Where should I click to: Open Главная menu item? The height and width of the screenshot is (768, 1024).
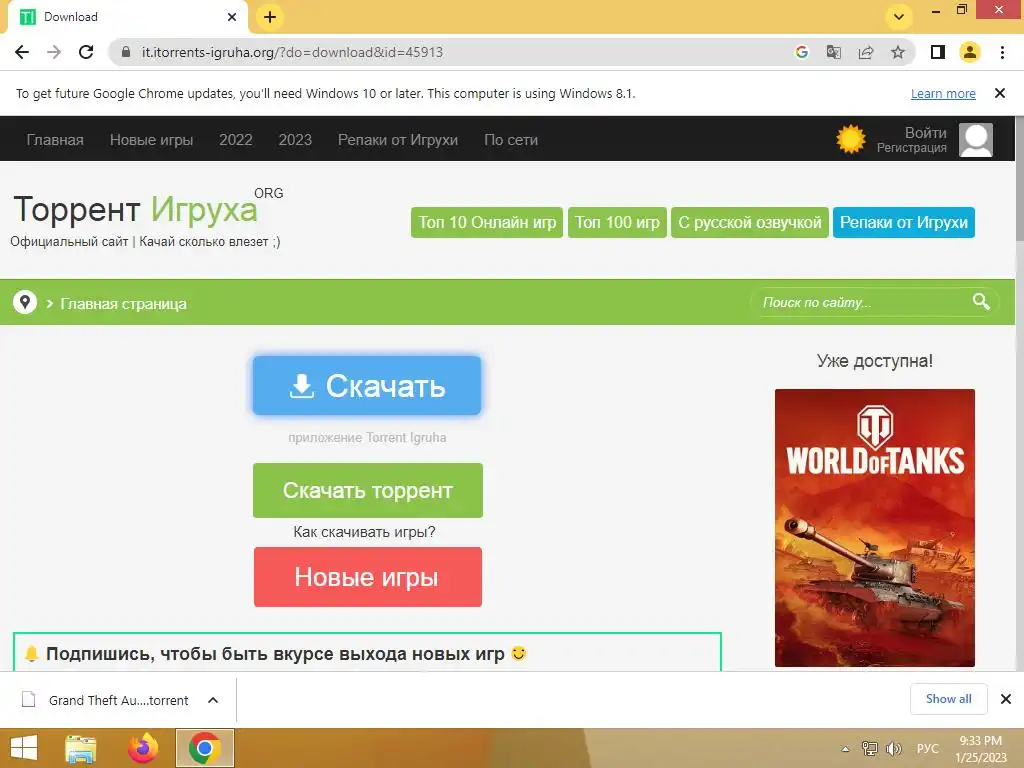55,140
